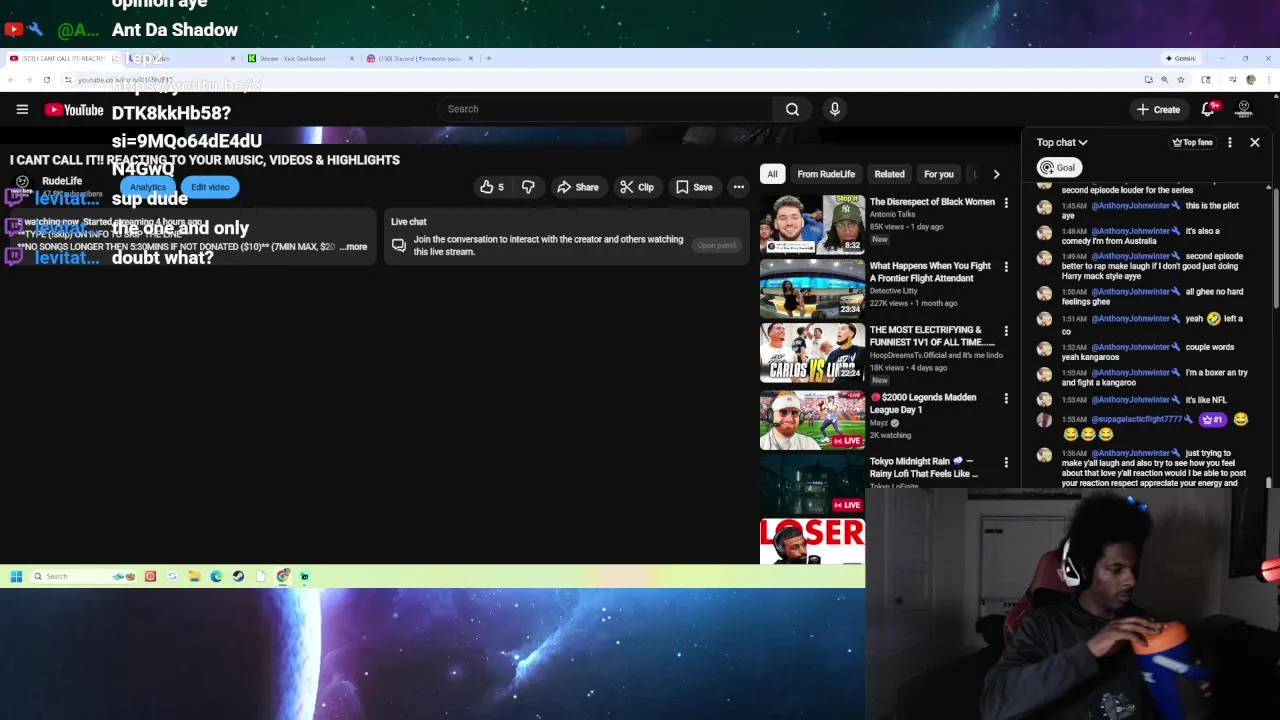
Task: Open chat options three-dot menu
Action: tap(1230, 143)
